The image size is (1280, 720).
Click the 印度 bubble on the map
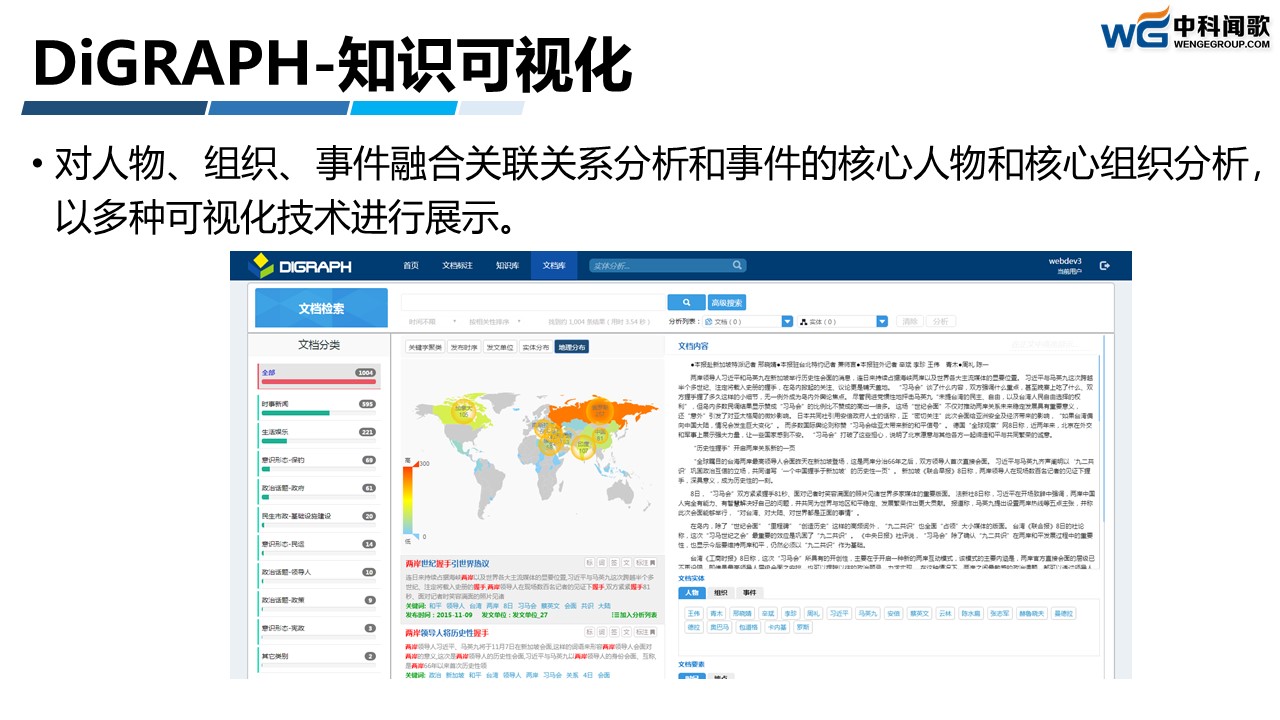tap(583, 447)
